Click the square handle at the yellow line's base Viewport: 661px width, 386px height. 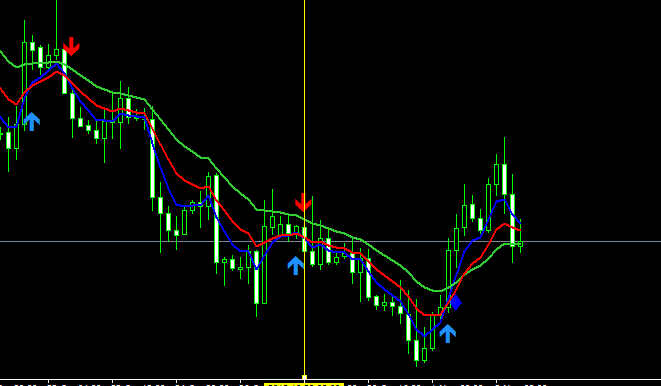[x=304, y=377]
